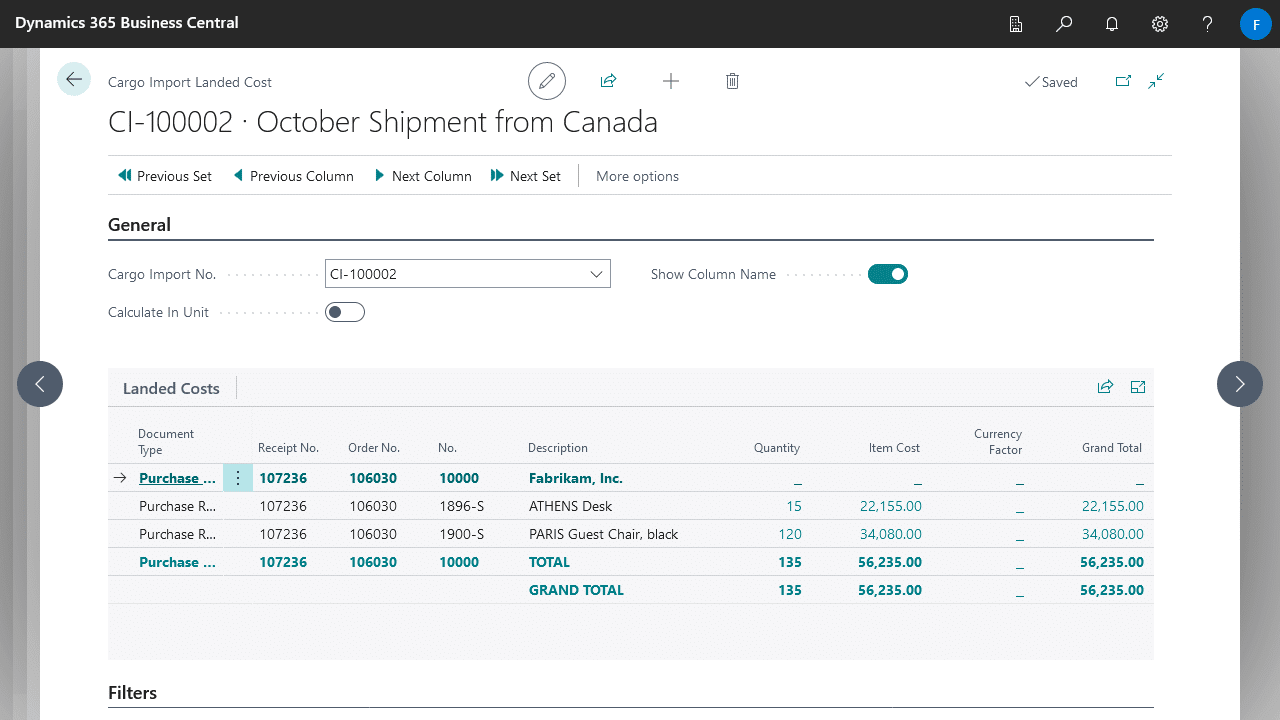Click Dynamics 365 Business Central title
The image size is (1280, 720).
coord(127,22)
